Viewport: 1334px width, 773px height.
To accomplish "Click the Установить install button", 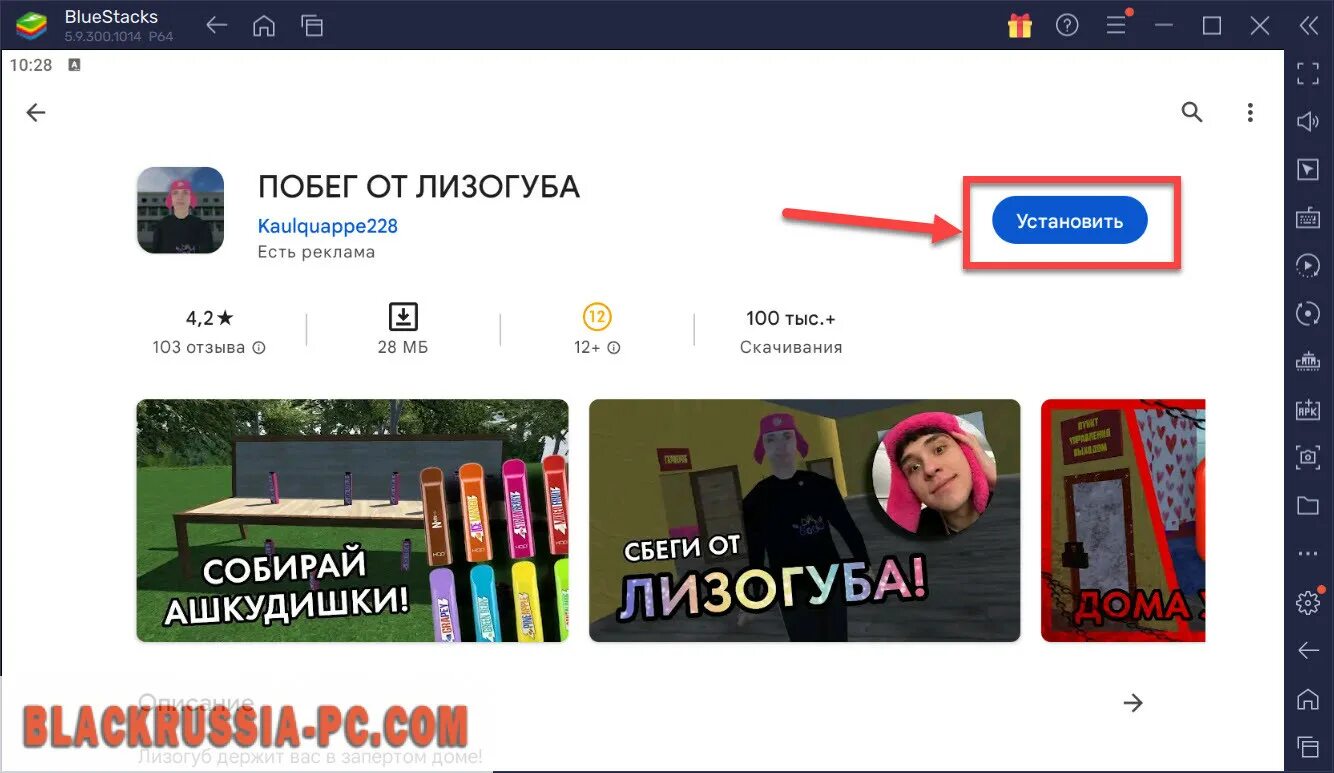I will [x=1069, y=221].
